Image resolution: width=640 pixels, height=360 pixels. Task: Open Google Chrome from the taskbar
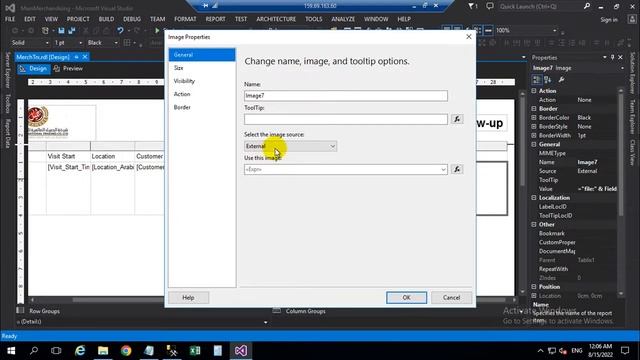pyautogui.click(x=126, y=351)
